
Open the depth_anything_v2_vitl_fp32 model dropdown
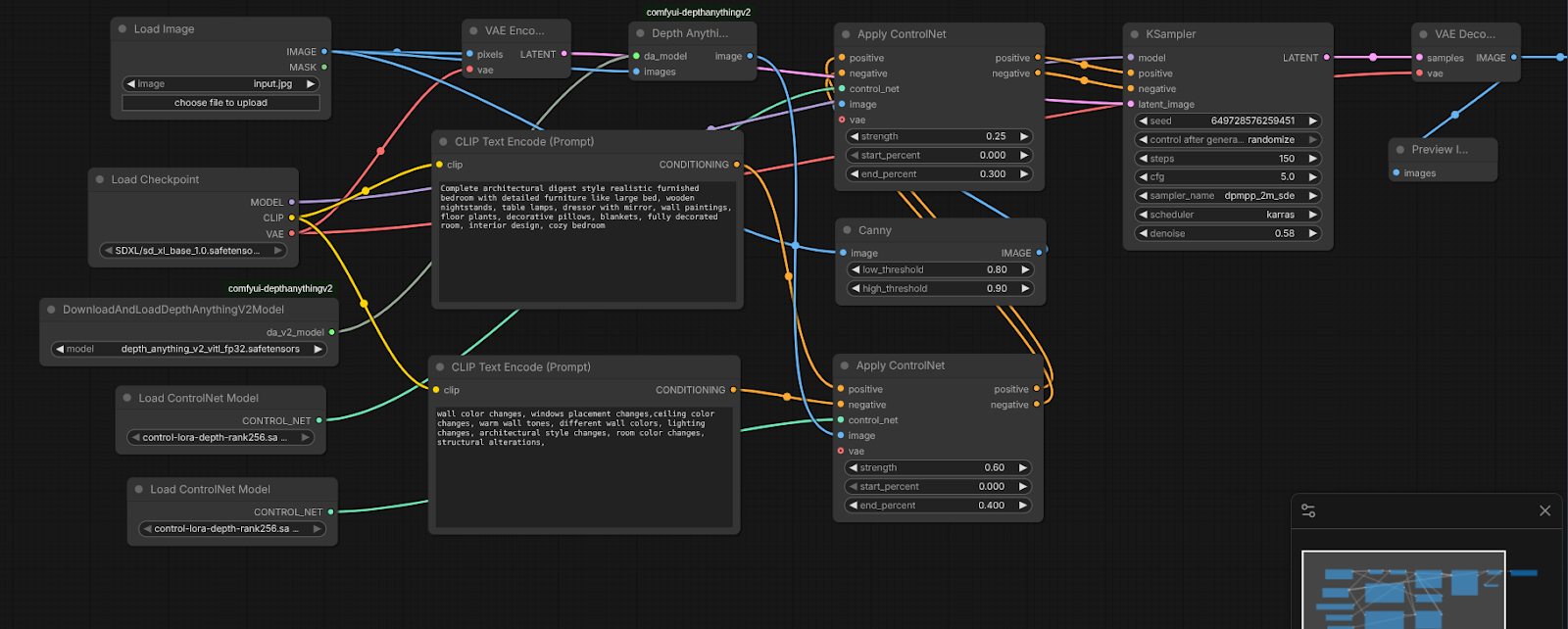[189, 349]
